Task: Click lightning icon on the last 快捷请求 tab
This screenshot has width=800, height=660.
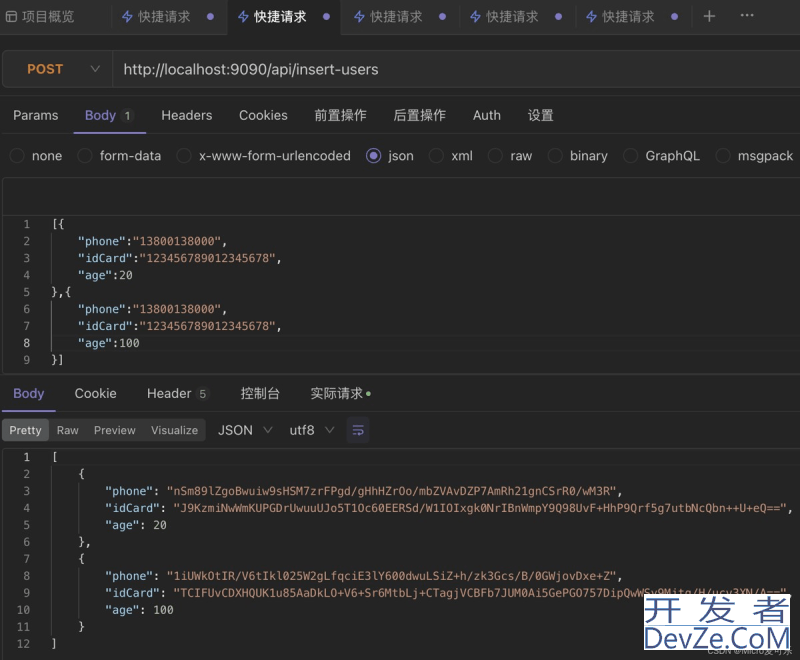Action: pyautogui.click(x=591, y=17)
